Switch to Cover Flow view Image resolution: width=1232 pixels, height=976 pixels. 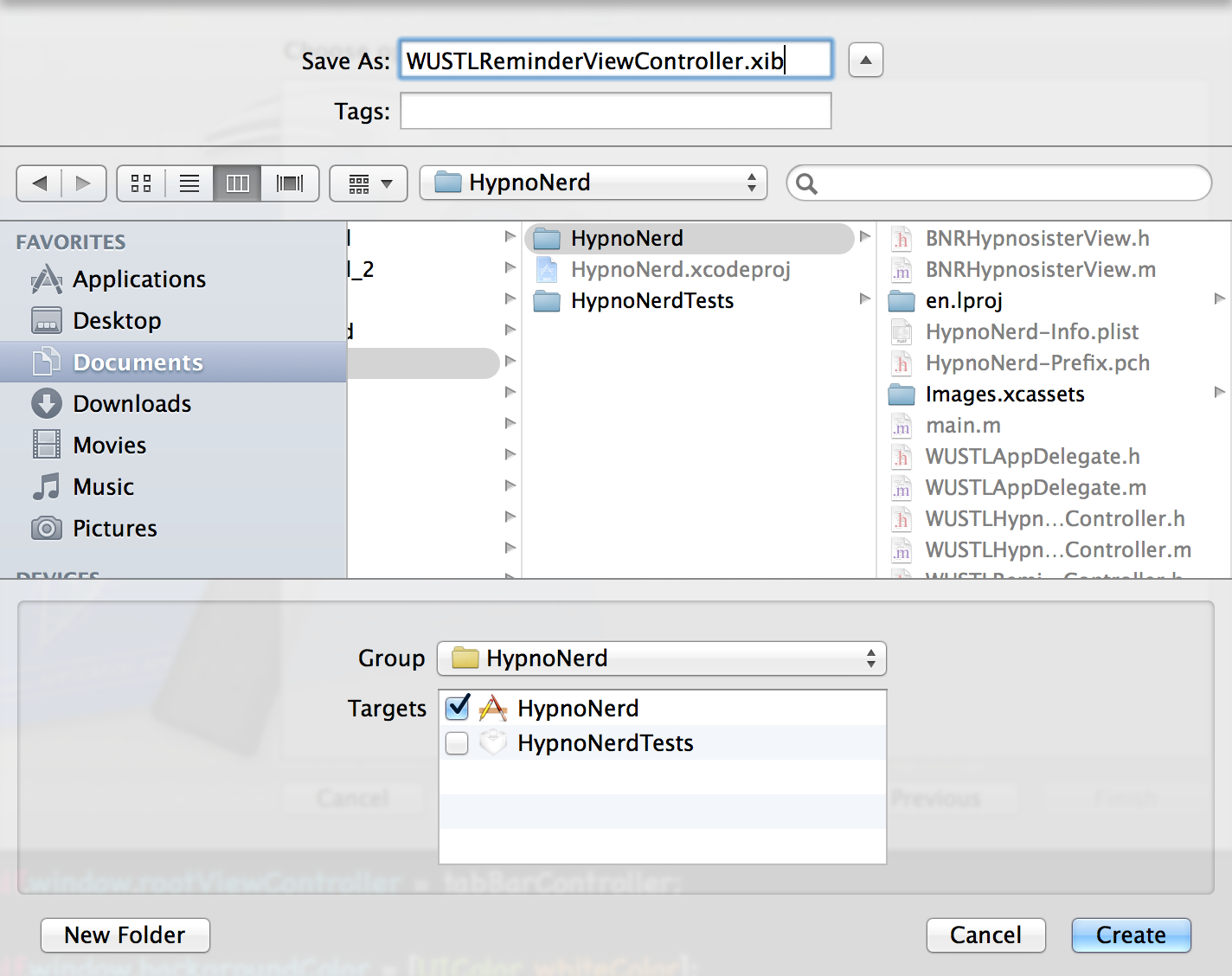tap(290, 183)
